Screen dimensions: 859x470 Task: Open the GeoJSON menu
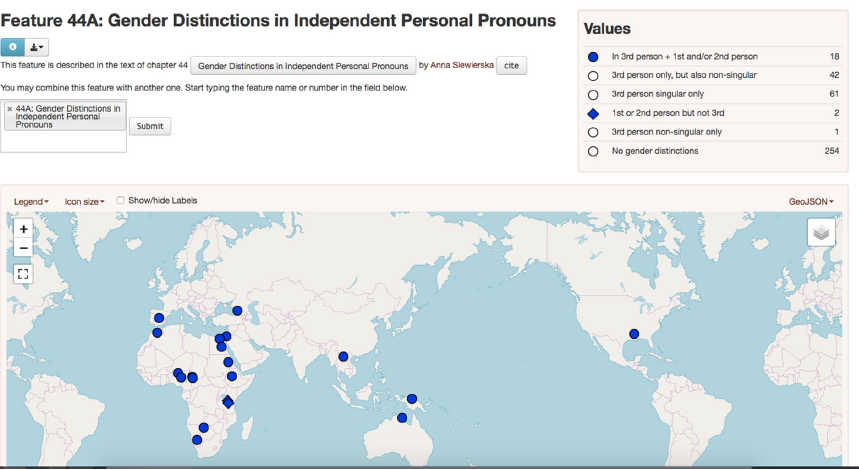point(810,201)
